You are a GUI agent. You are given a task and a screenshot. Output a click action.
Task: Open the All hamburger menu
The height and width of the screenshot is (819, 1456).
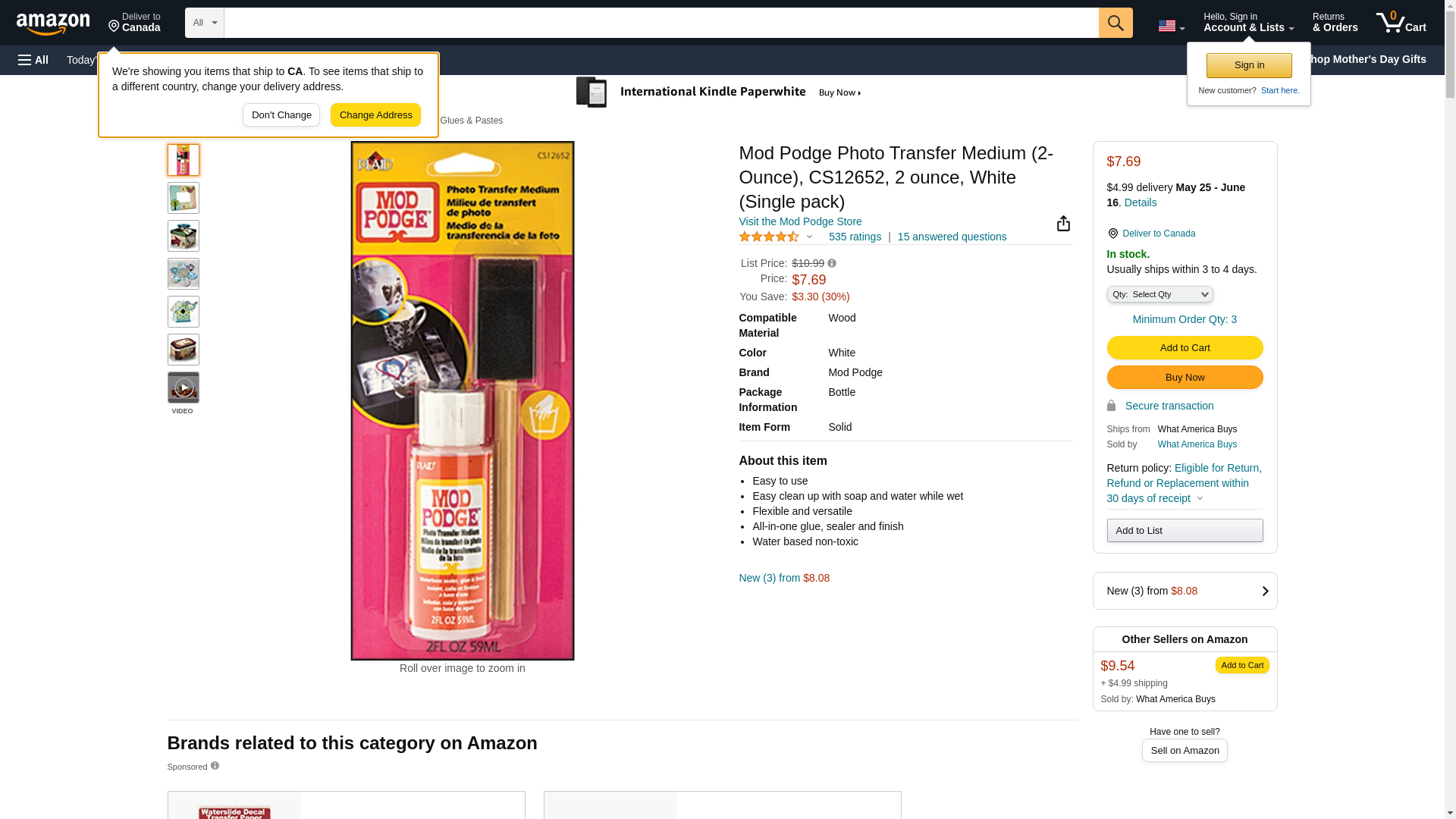coord(33,60)
